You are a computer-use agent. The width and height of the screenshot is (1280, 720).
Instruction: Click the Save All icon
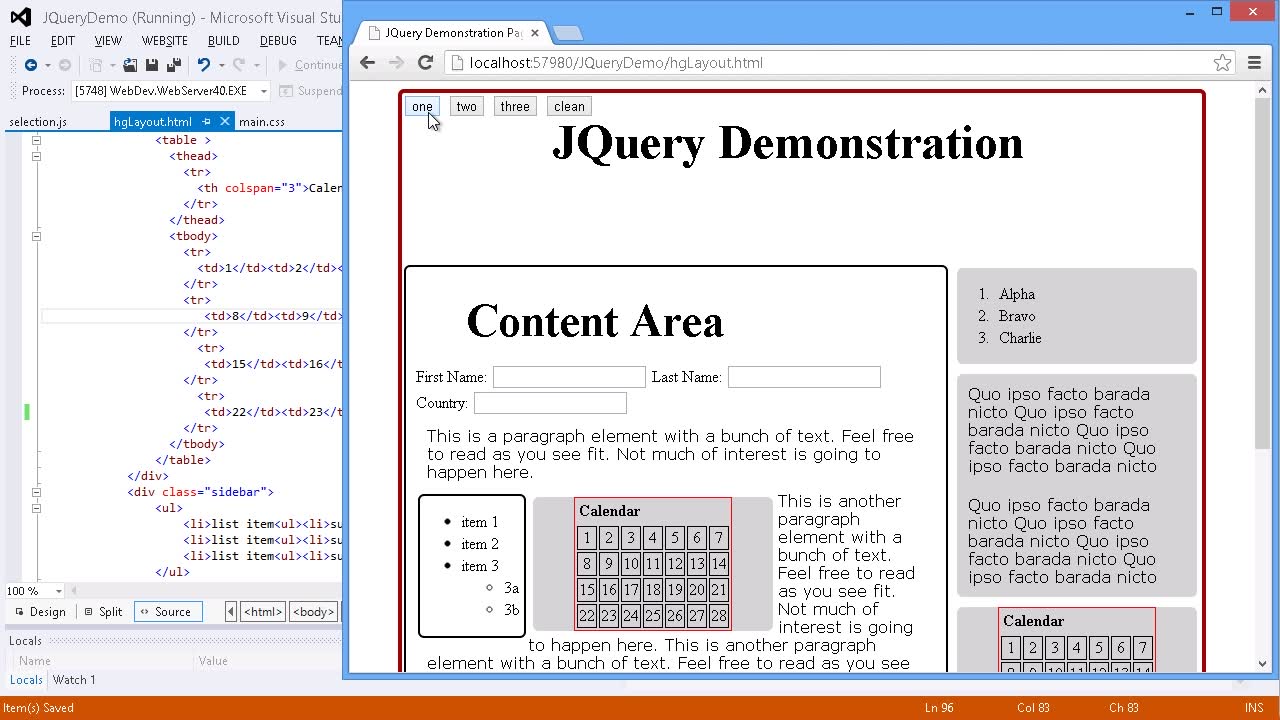174,65
